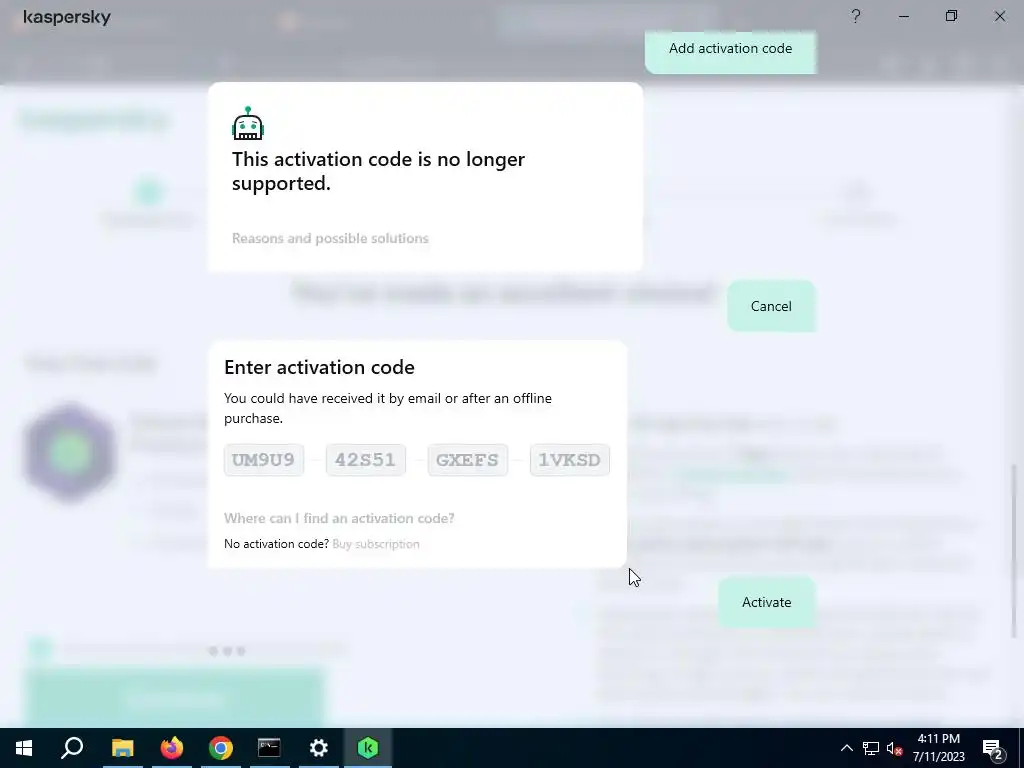Click the muted volume tray icon
Screen dimensions: 1024x768
(x=895, y=748)
